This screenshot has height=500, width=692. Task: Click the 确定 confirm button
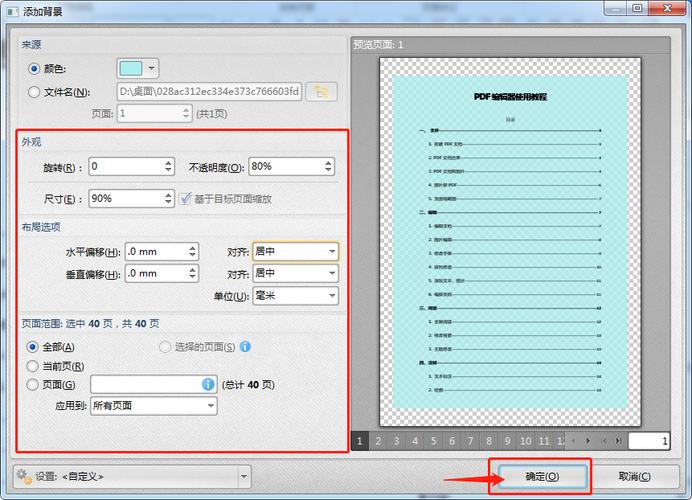[x=541, y=476]
